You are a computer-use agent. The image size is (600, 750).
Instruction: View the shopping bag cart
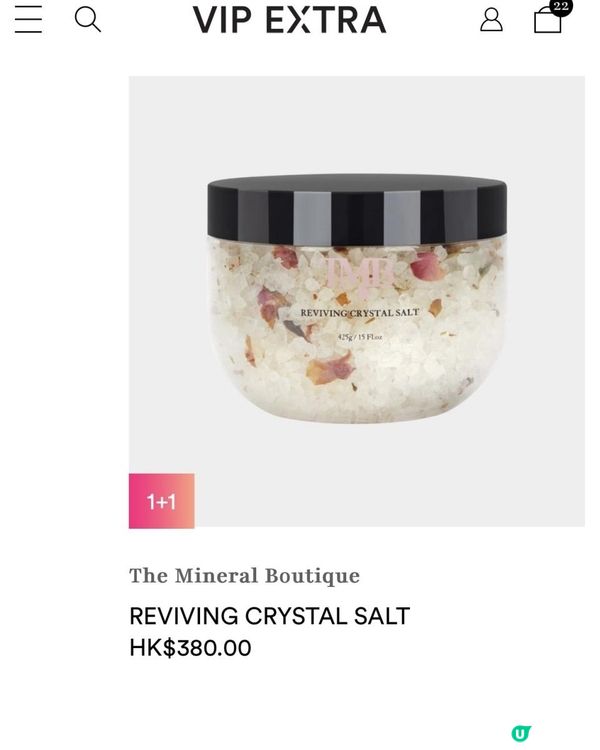[547, 21]
